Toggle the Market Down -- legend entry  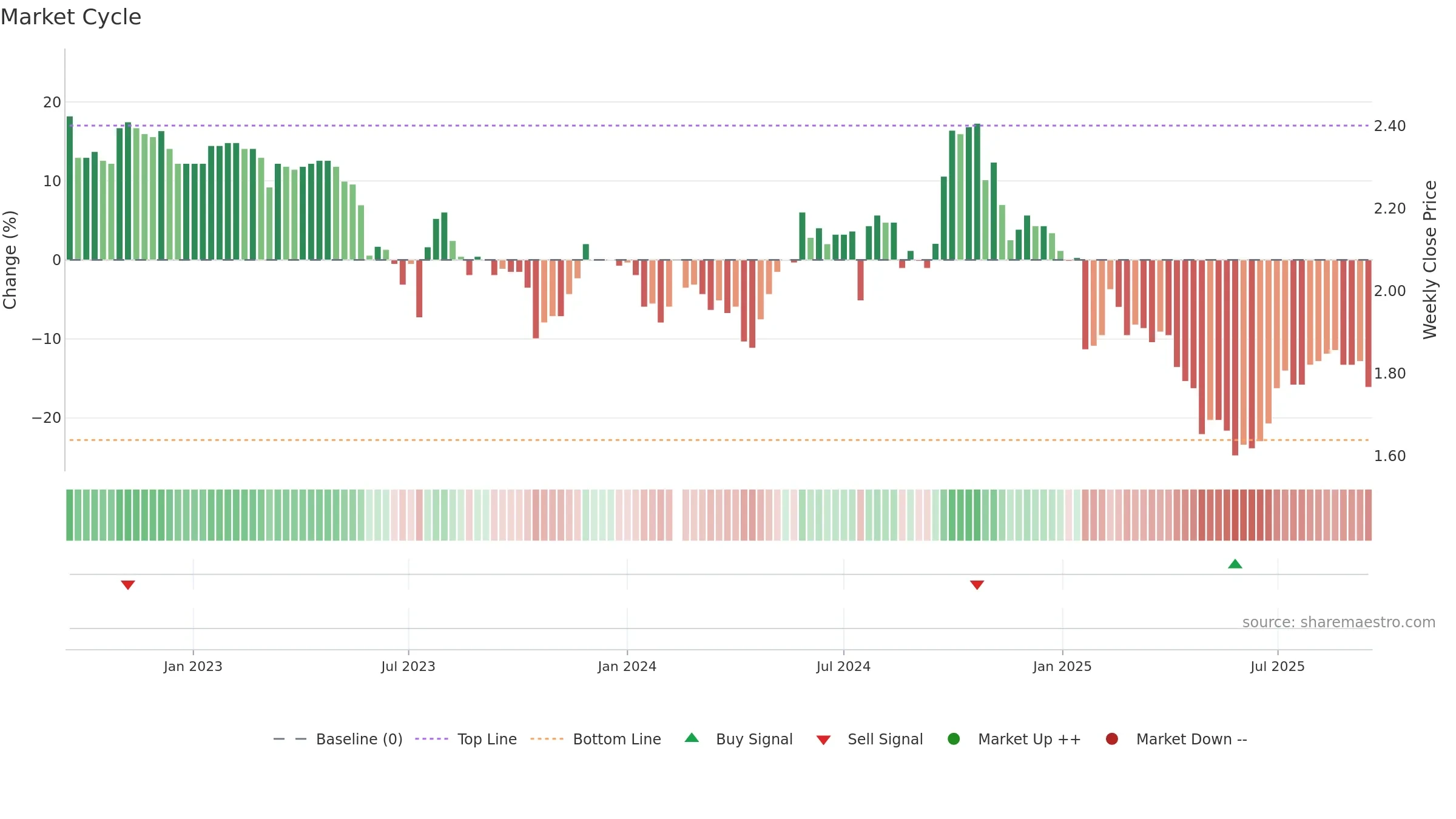click(1176, 739)
